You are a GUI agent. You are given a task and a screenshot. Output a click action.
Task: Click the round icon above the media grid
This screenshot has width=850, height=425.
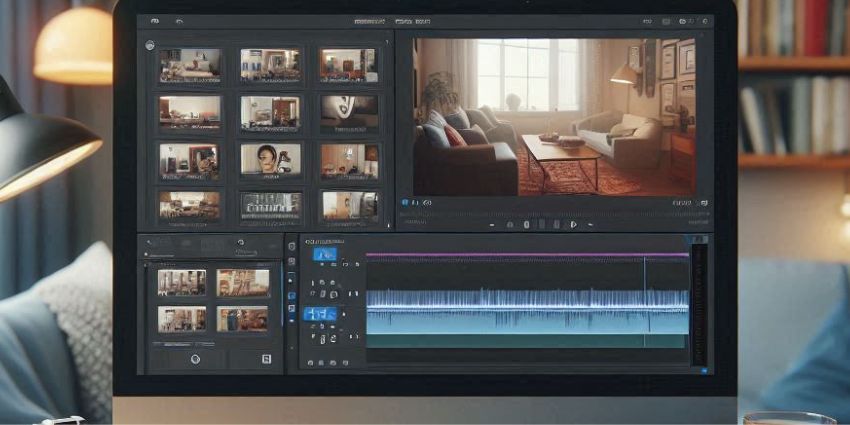(150, 46)
